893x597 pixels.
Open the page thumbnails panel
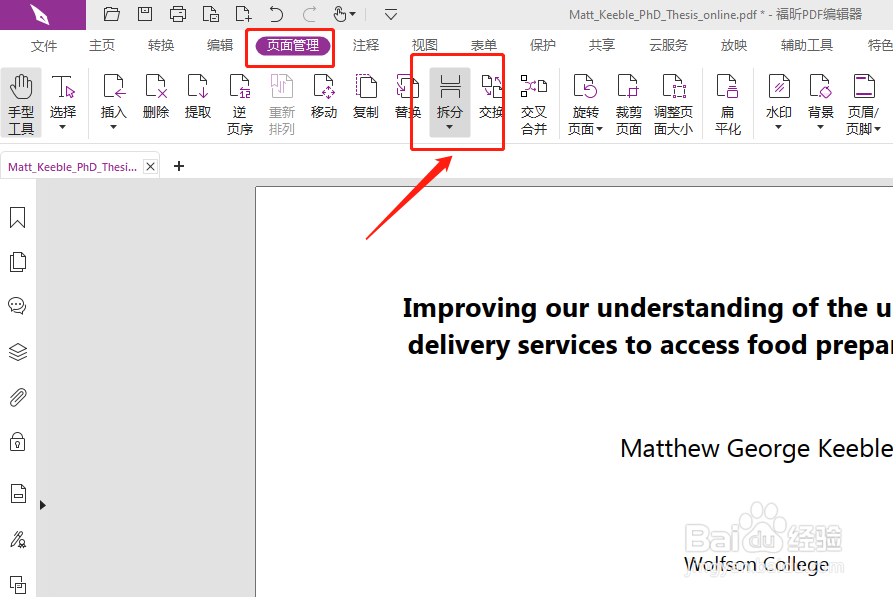coord(18,262)
